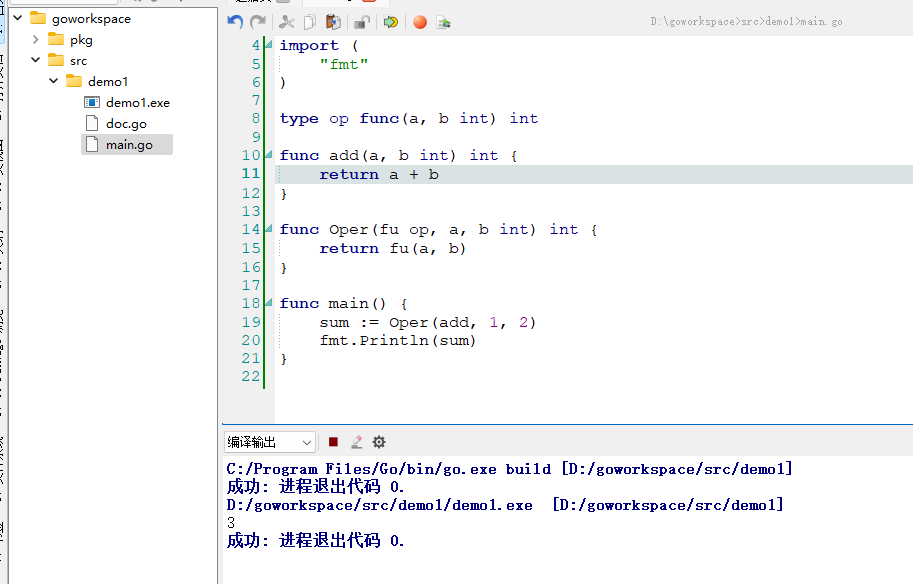Select the pkg folder icon

pyautogui.click(x=56, y=39)
